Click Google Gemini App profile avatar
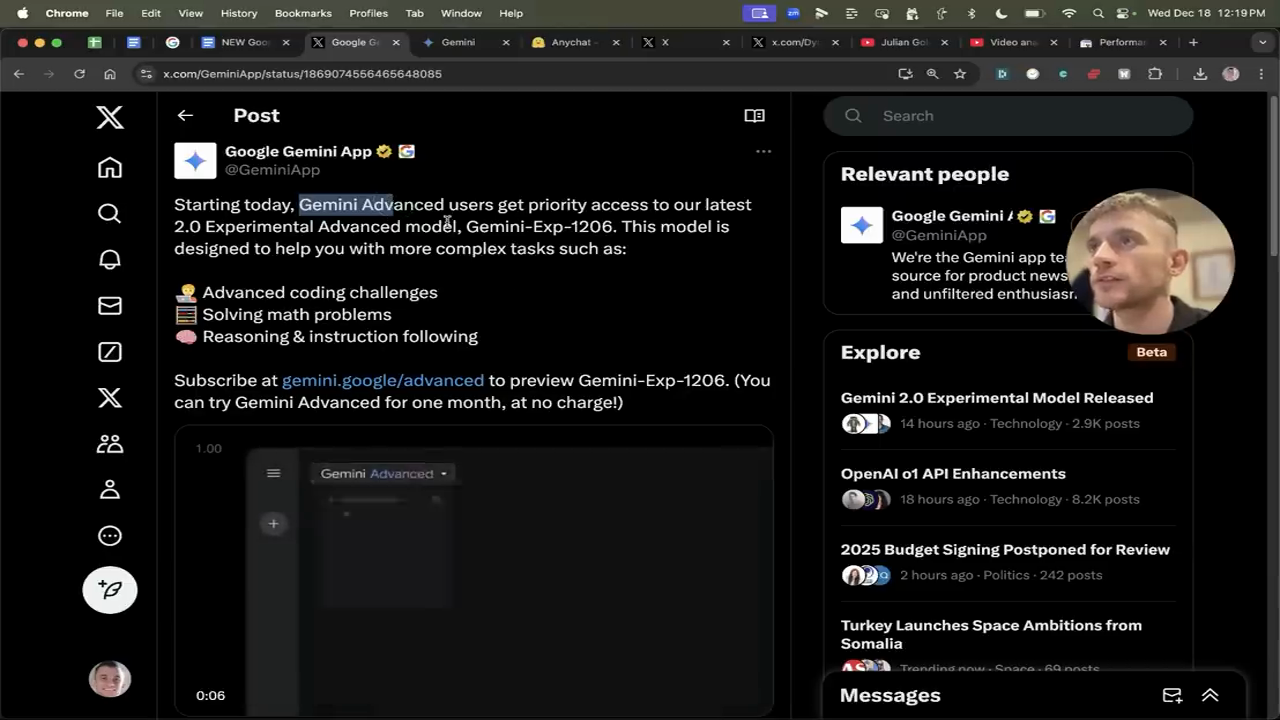 pyautogui.click(x=195, y=160)
